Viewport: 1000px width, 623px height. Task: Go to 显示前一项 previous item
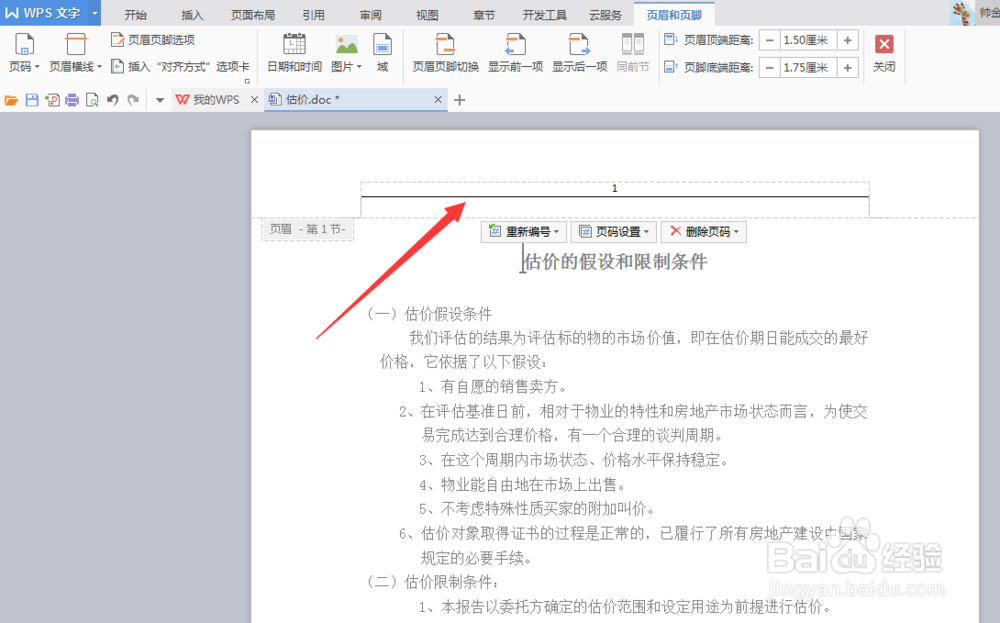(515, 53)
